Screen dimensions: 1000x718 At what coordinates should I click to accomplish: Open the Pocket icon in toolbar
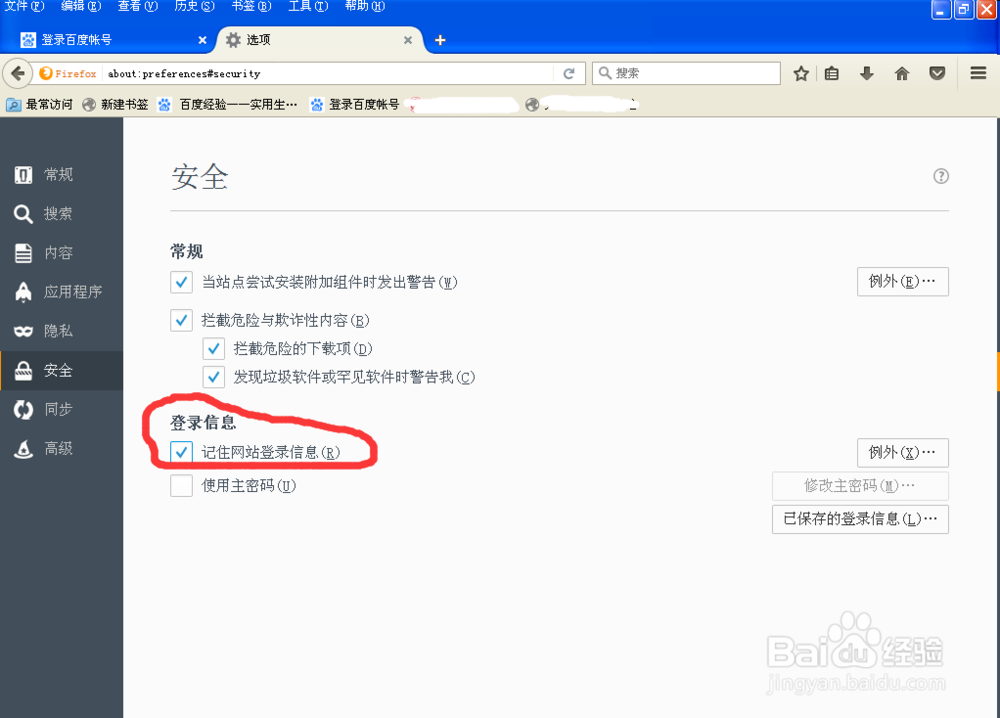pyautogui.click(x=937, y=73)
